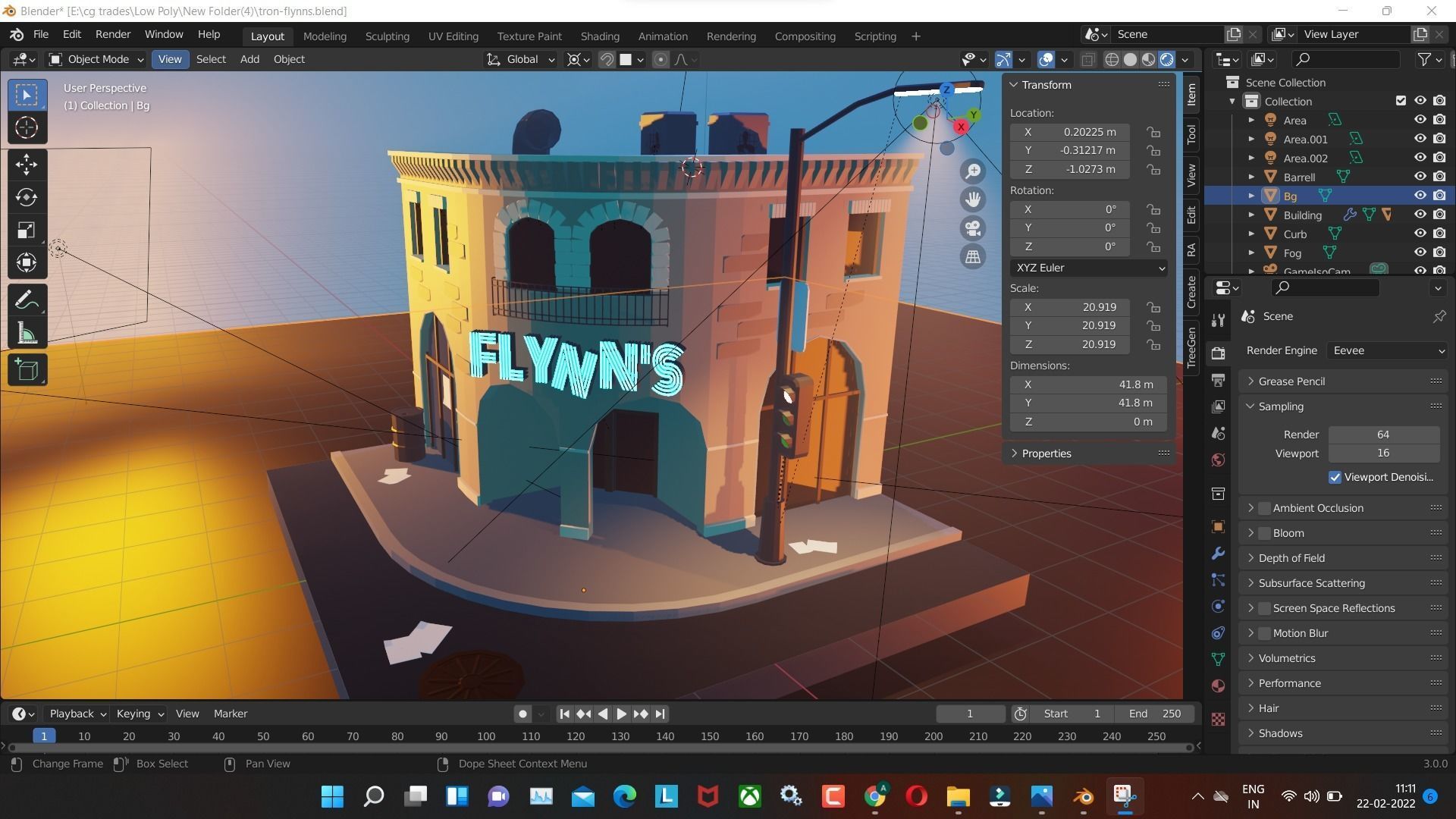1456x819 pixels.
Task: Switch to the Shading workspace tab
Action: coord(600,36)
